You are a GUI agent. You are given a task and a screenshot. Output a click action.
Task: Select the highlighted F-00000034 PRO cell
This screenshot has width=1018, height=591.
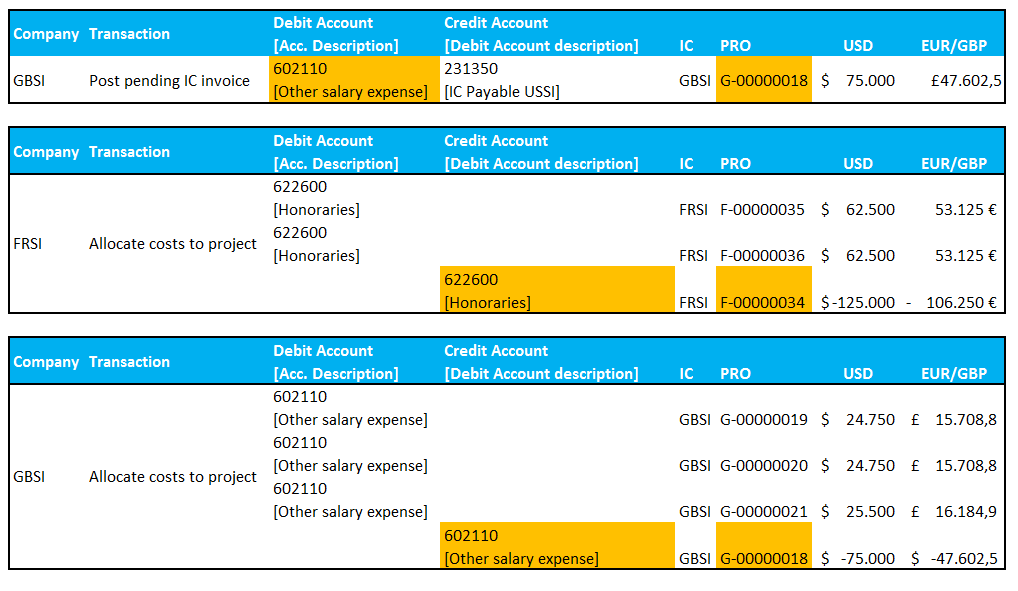(762, 302)
